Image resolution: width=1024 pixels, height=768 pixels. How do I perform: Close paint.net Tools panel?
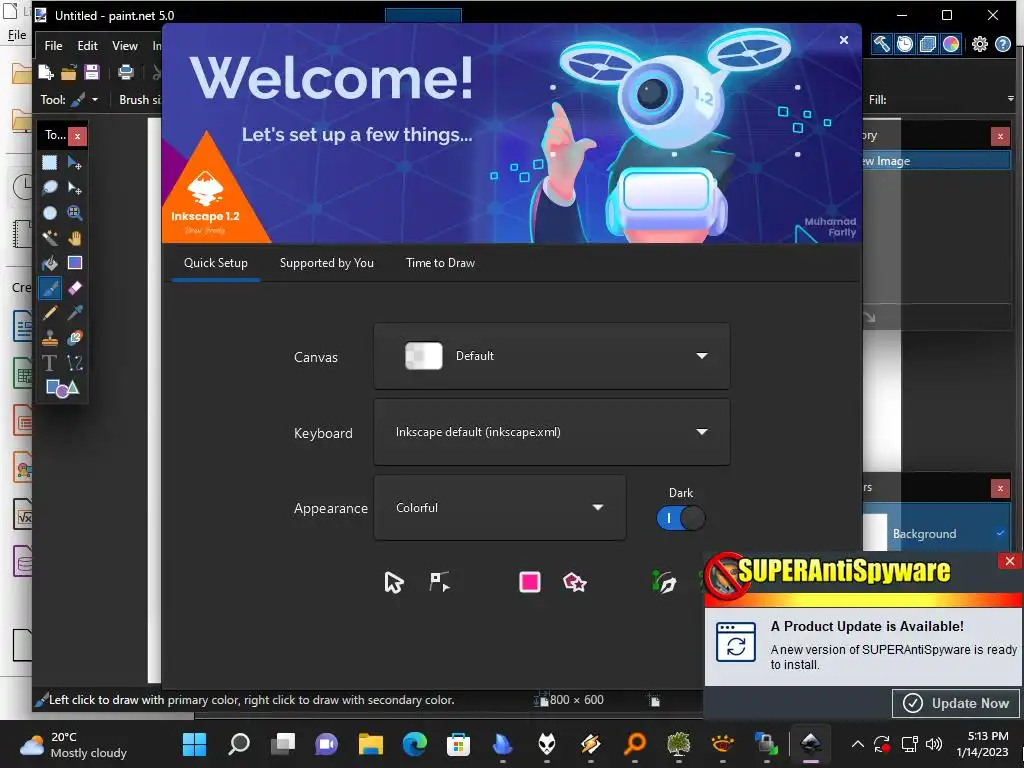[77, 136]
